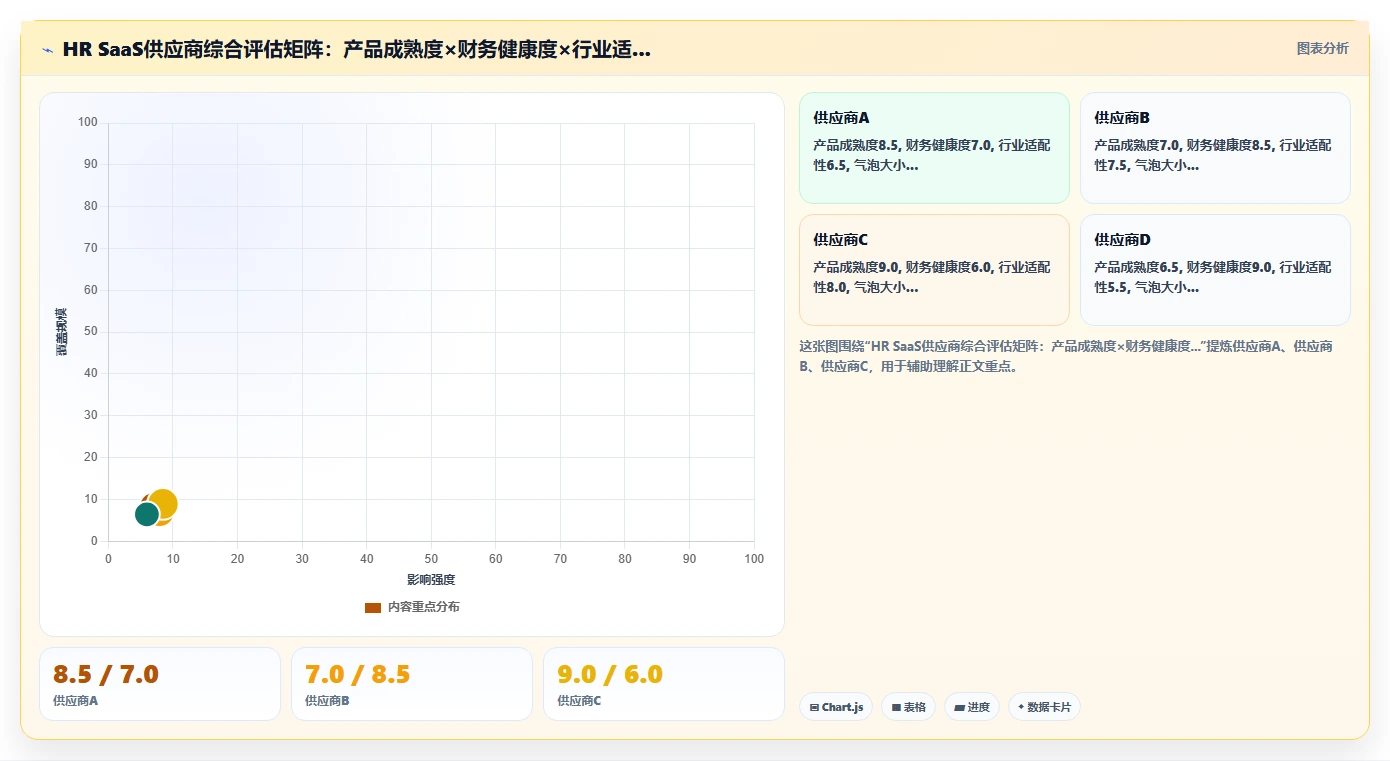Click the summary paragraph below supplier cards
This screenshot has height=761, width=1390.
coord(1066,356)
